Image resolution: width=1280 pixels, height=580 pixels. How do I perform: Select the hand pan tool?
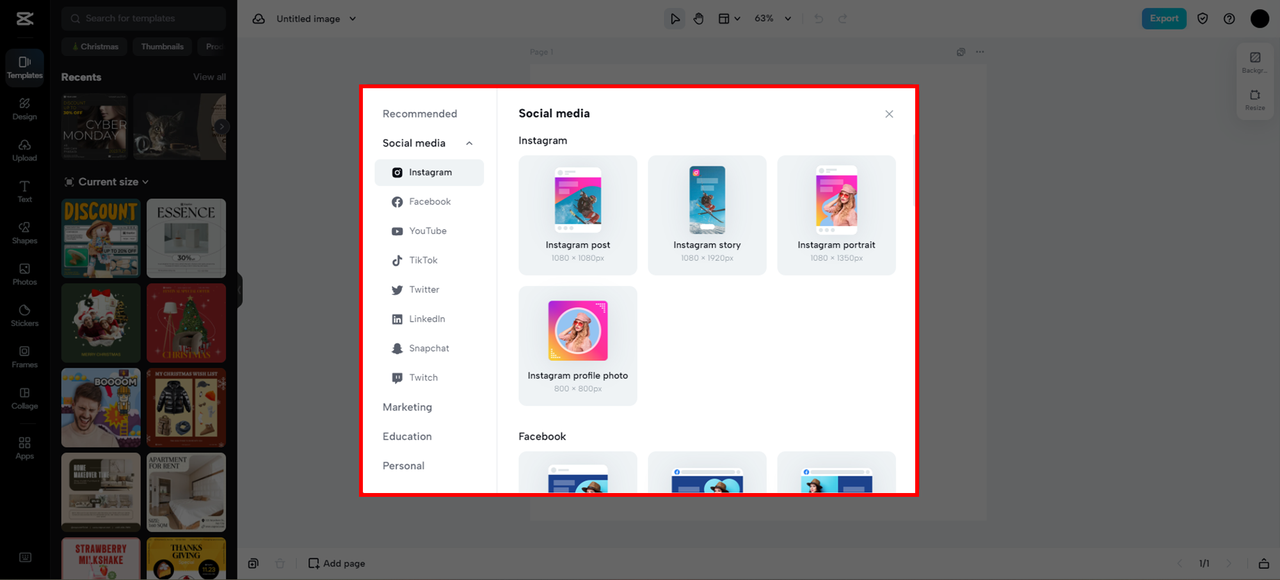(698, 19)
